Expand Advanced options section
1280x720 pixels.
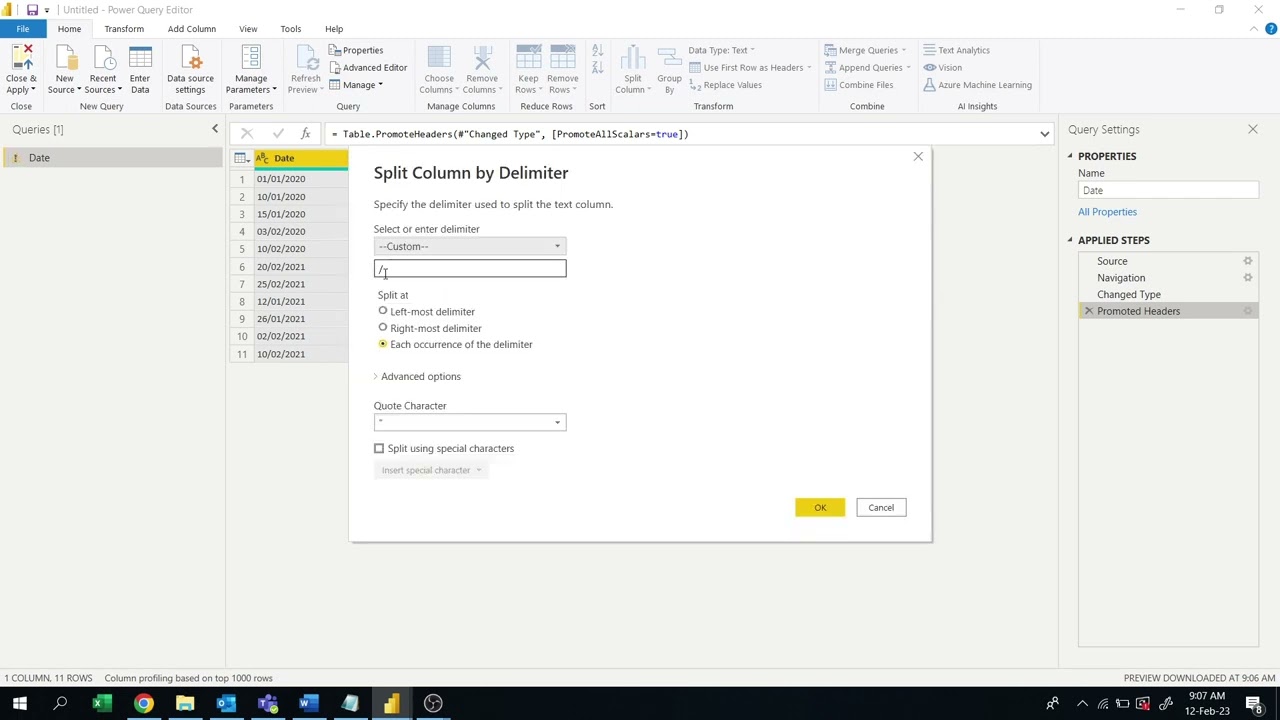pyautogui.click(x=418, y=377)
